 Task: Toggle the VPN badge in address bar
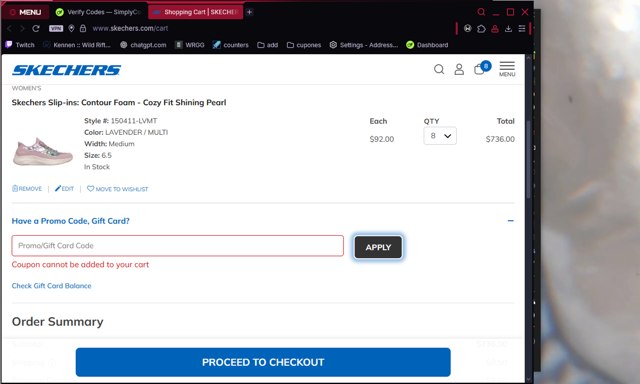coord(56,28)
